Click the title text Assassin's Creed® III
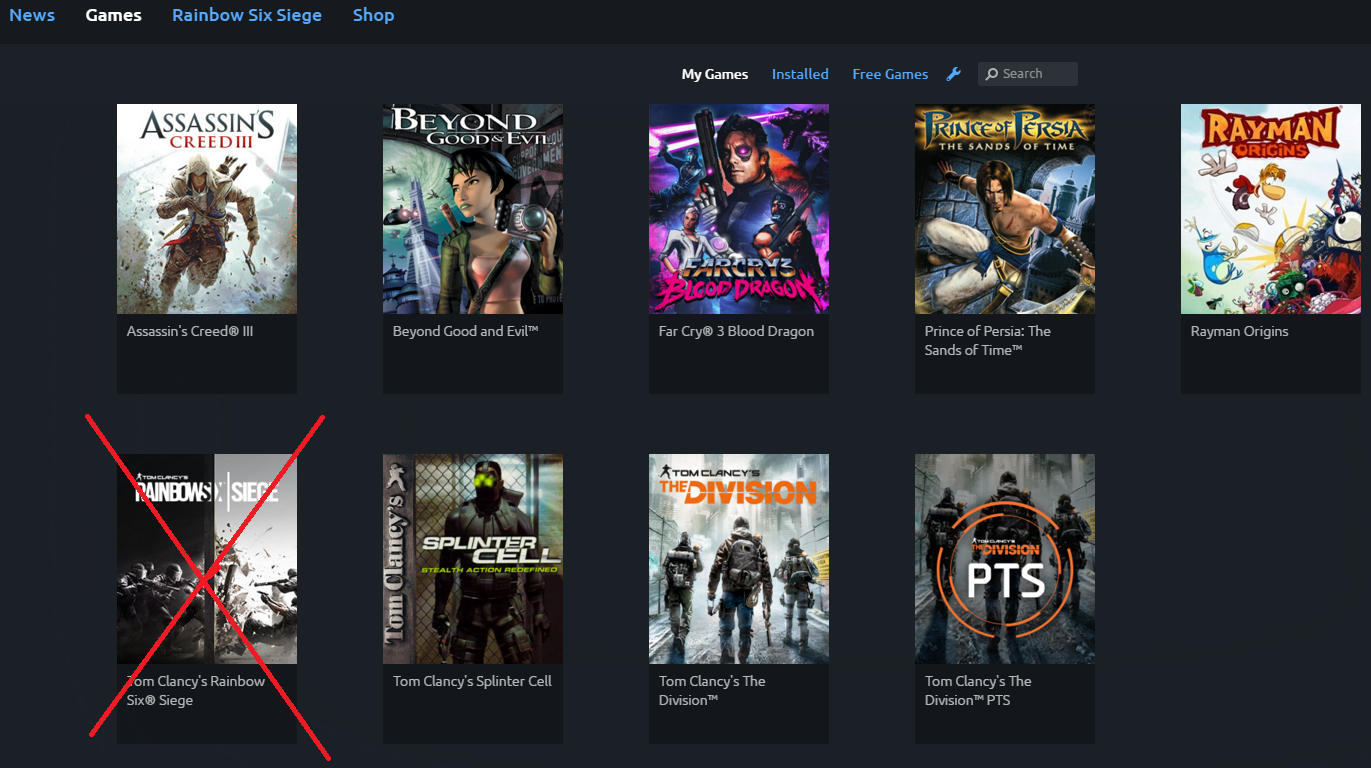Viewport: 1371px width, 768px height. point(190,331)
